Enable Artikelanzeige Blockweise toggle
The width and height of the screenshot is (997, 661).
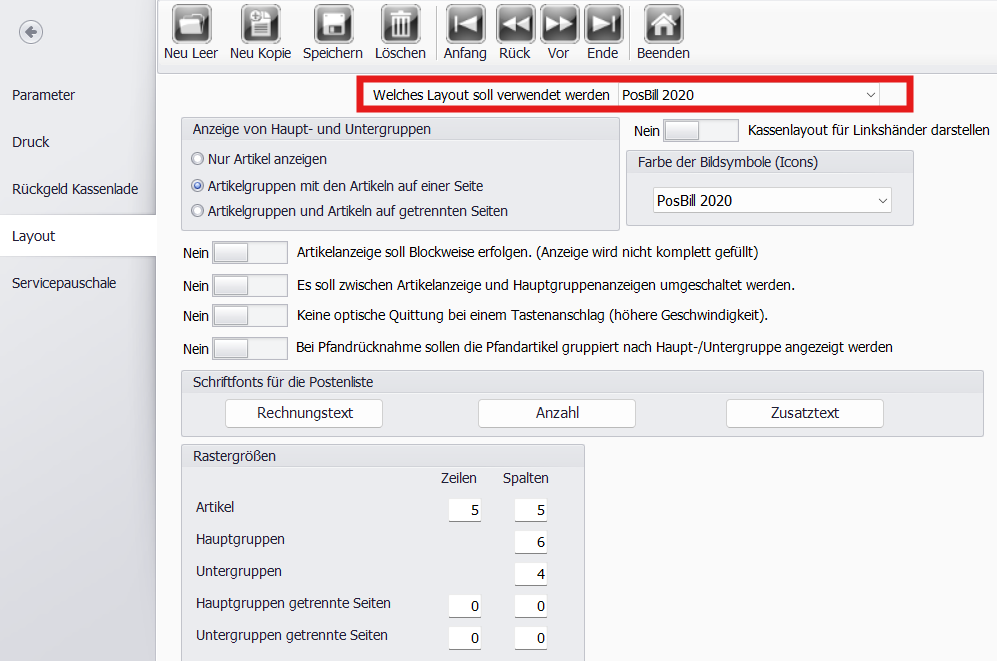(250, 253)
